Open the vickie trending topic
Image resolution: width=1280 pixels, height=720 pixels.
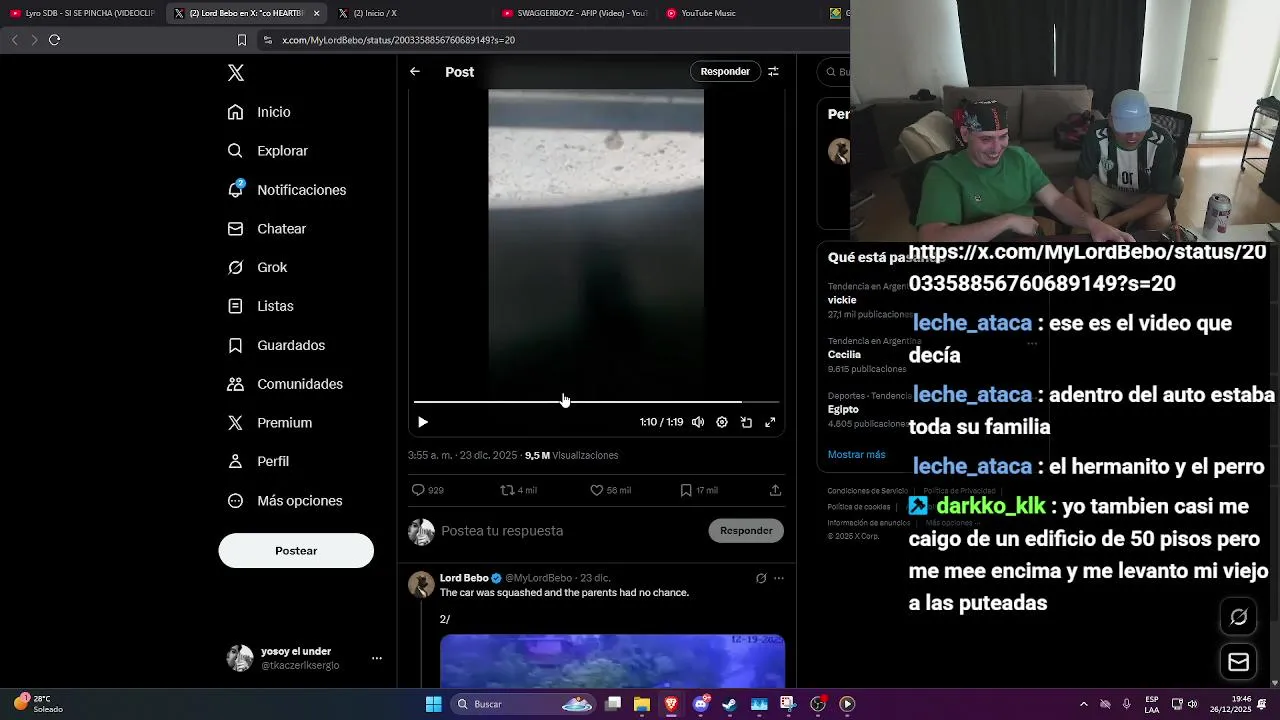[x=842, y=300]
